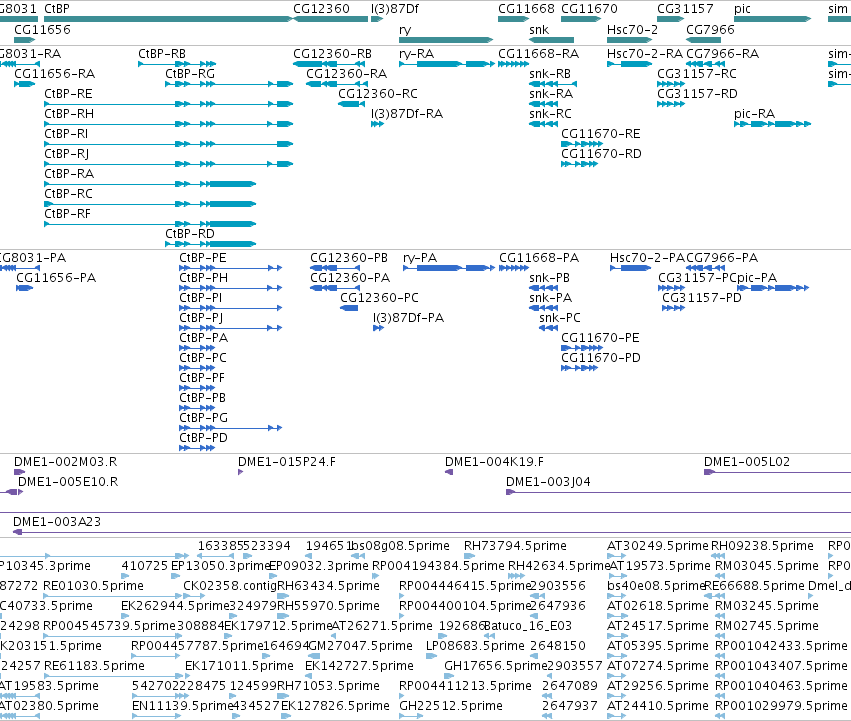Viewport: 851px width, 721px height.
Task: Select EST EN11139.5prime
Action: click(x=182, y=706)
